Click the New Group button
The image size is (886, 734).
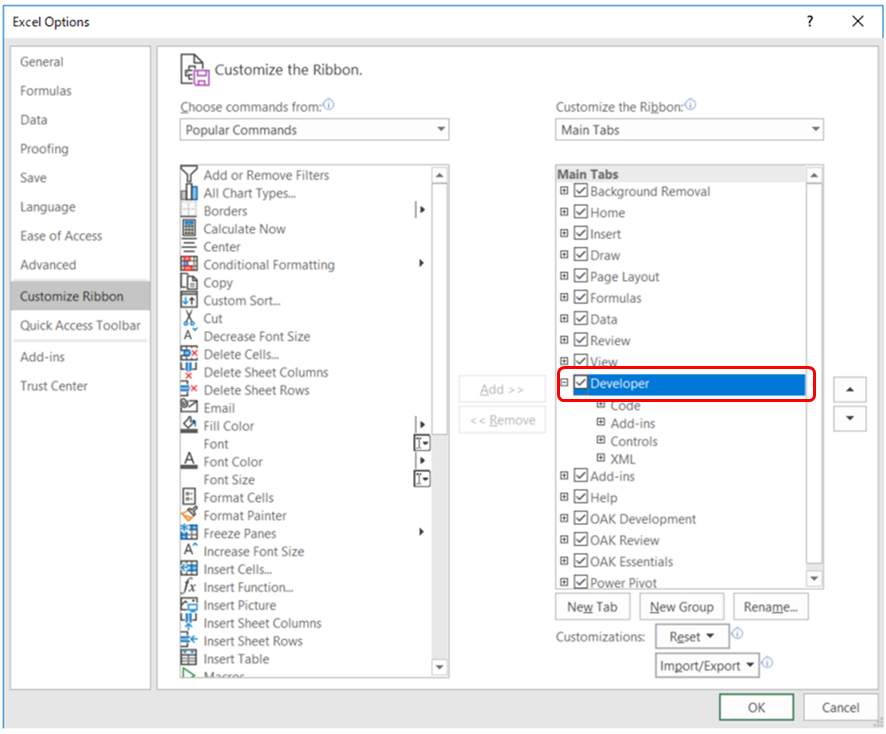click(x=681, y=607)
